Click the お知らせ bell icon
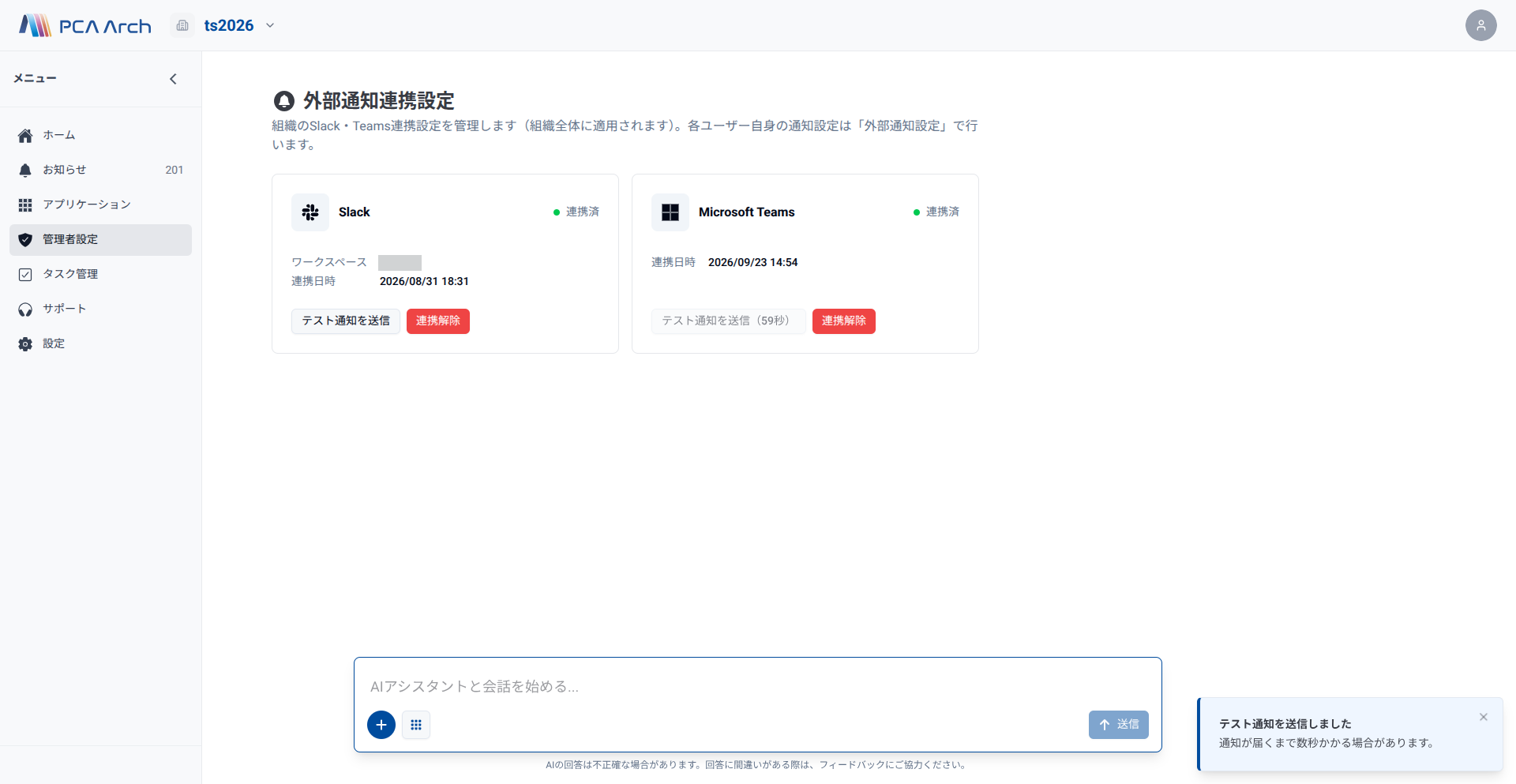 coord(25,171)
